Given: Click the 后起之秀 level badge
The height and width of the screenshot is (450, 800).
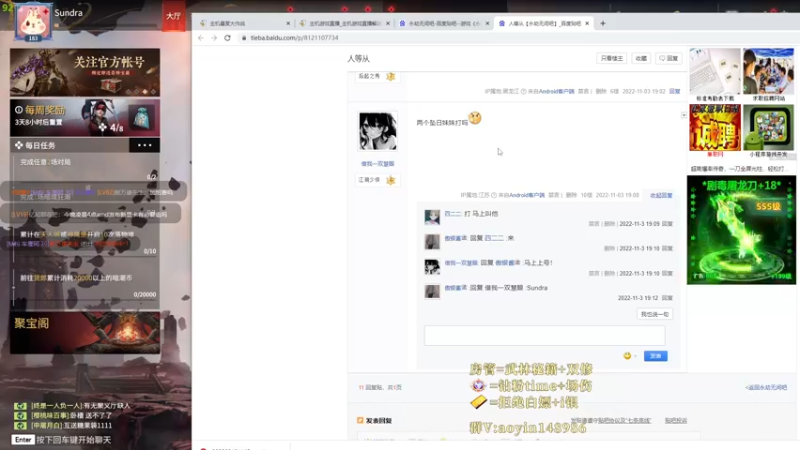Looking at the screenshot, I should point(378,77).
